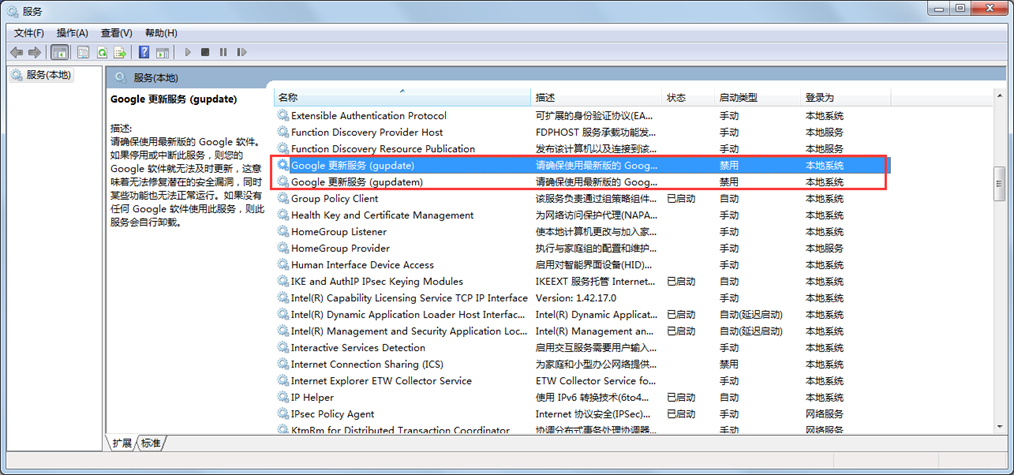Open the 查看(V) menu
The height and width of the screenshot is (475, 1014).
point(116,33)
